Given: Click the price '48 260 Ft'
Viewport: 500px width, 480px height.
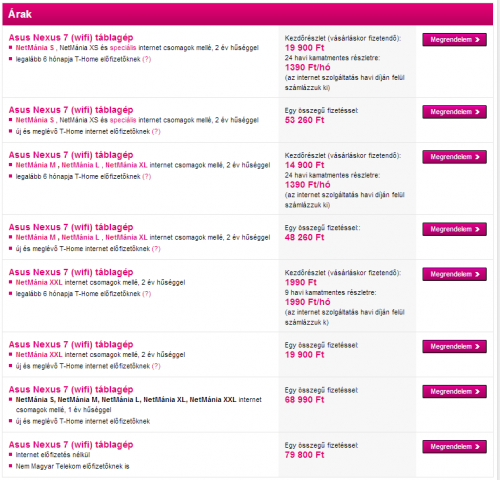Looking at the screenshot, I should (x=304, y=238).
